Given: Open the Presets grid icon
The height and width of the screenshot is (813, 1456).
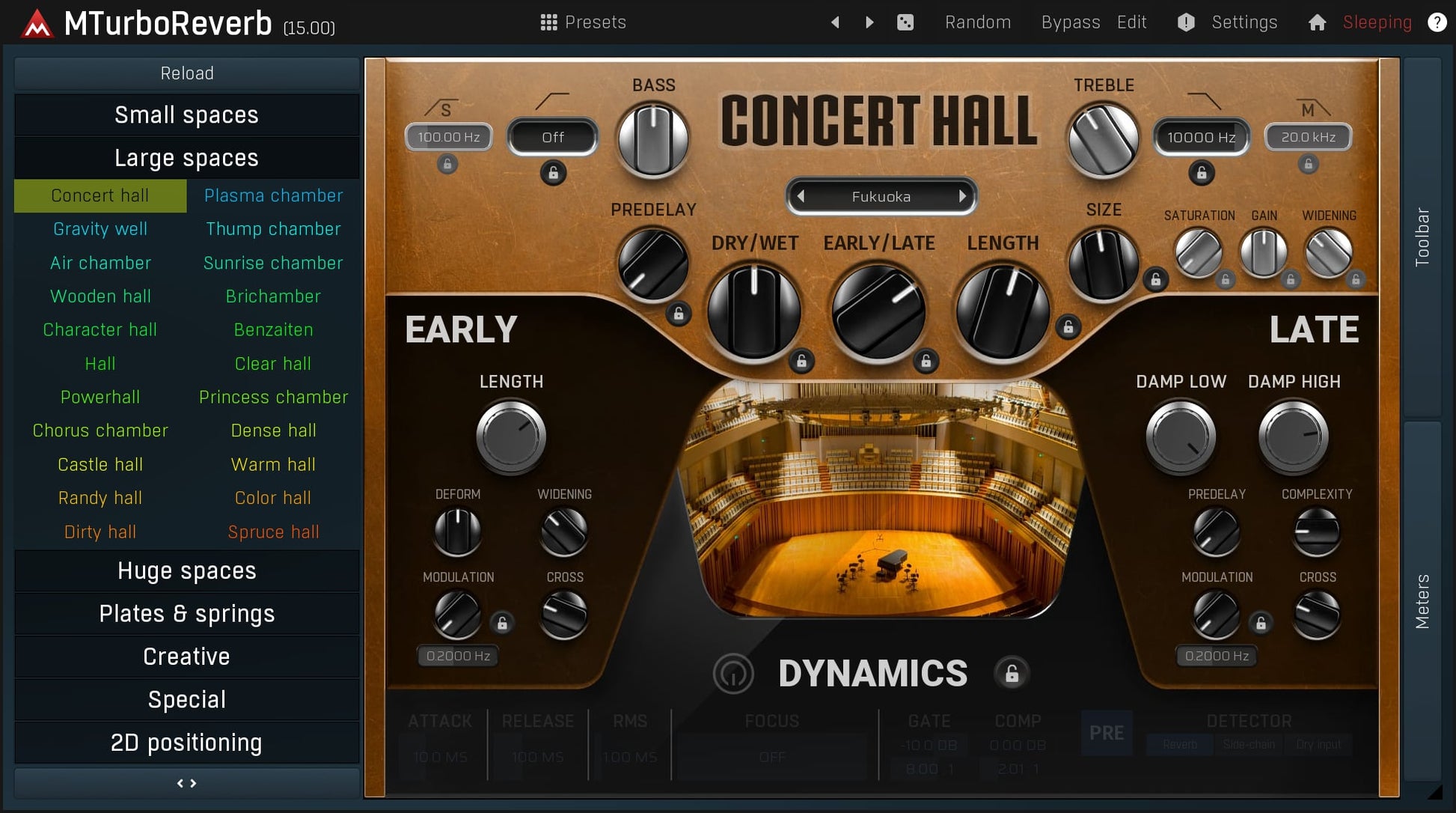Looking at the screenshot, I should point(549,22).
